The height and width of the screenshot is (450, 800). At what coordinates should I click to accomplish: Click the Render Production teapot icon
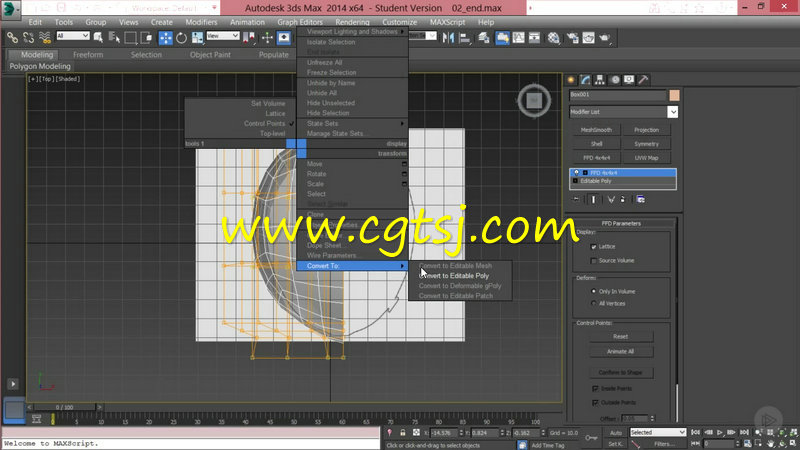tap(605, 37)
